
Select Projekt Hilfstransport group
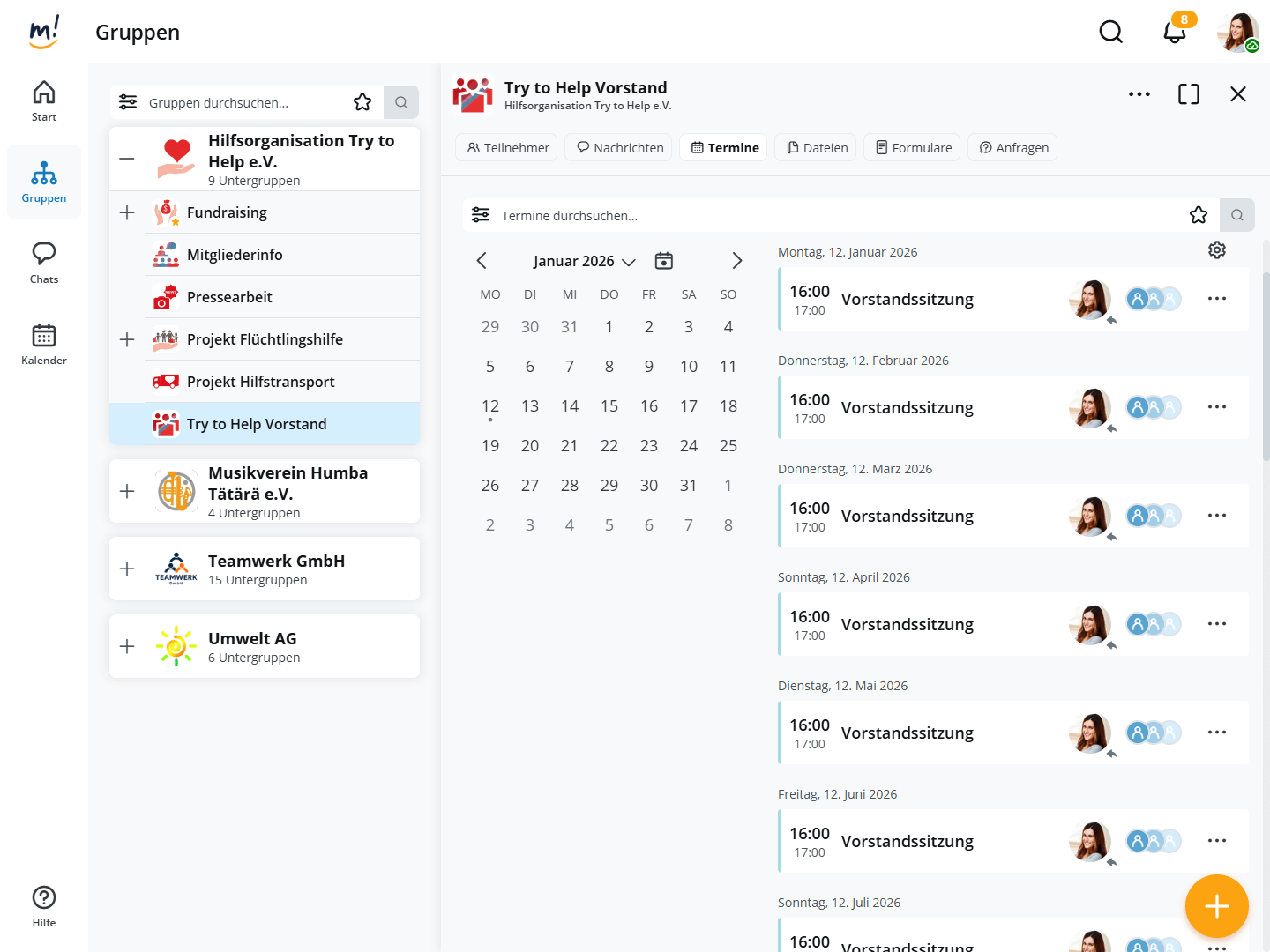click(x=260, y=382)
